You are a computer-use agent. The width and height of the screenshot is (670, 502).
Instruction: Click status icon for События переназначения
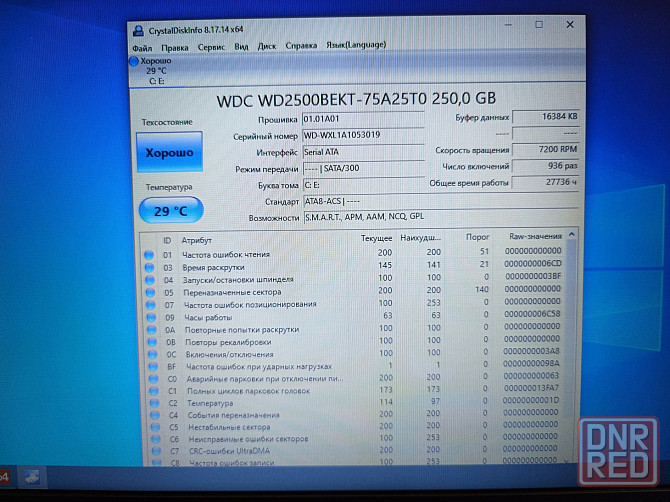point(155,415)
